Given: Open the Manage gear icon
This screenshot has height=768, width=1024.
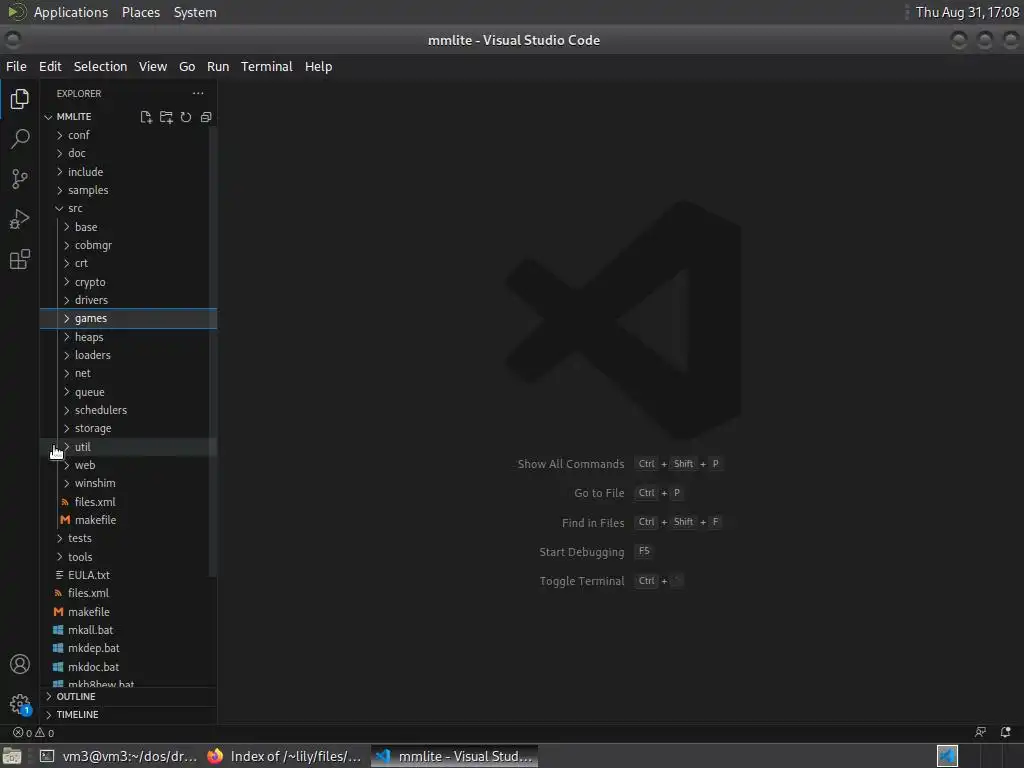Looking at the screenshot, I should point(20,705).
